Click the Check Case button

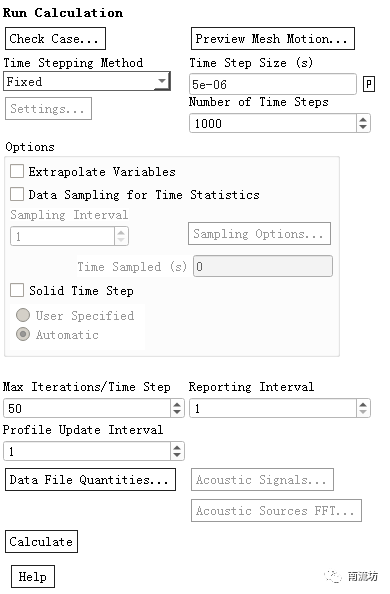pyautogui.click(x=55, y=38)
